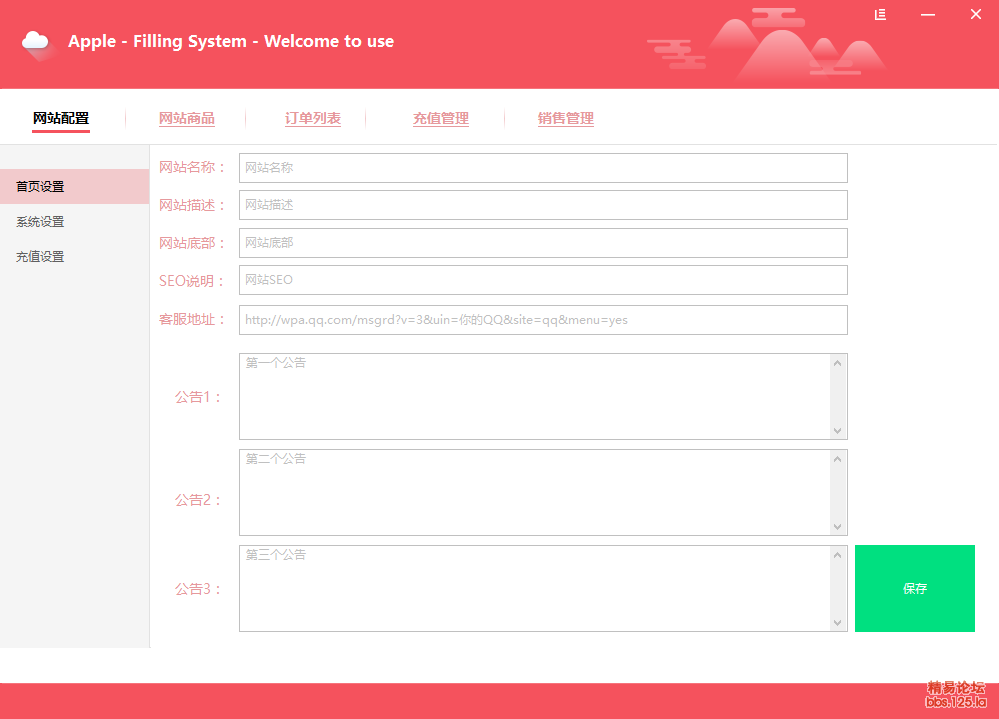The image size is (999, 719).
Task: Select 系统设置 in the sidebar
Action: [x=40, y=222]
